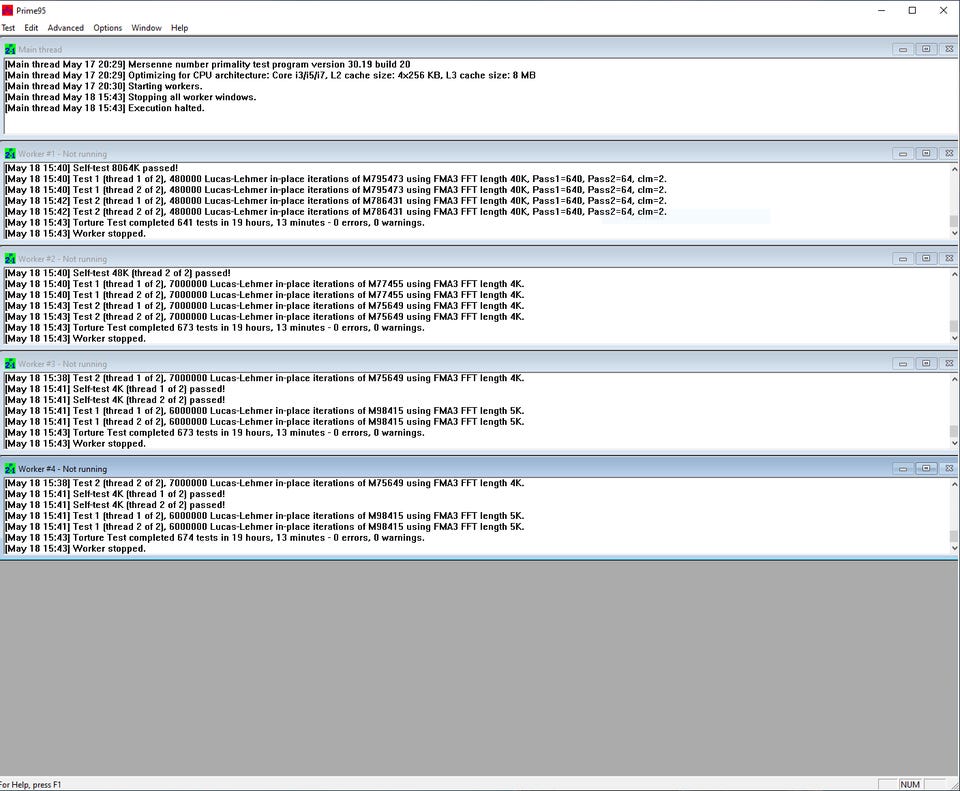
Task: Click Worker #1 scrollbar down arrow
Action: (953, 233)
